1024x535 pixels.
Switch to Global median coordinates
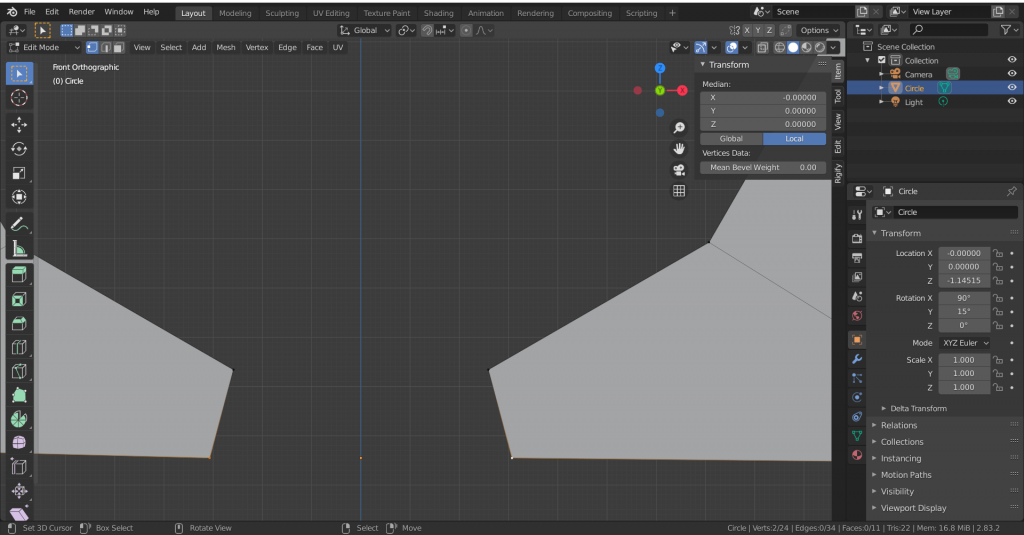(x=731, y=138)
